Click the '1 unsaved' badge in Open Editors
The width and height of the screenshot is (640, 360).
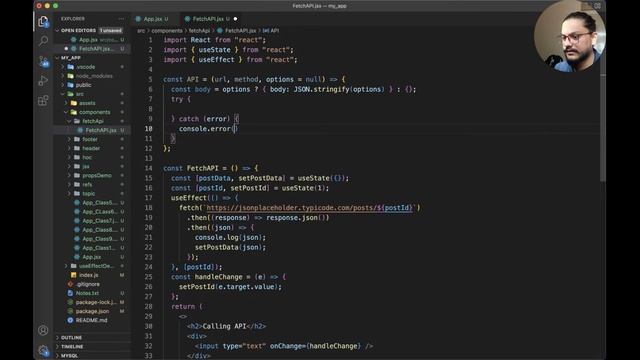click(x=111, y=31)
